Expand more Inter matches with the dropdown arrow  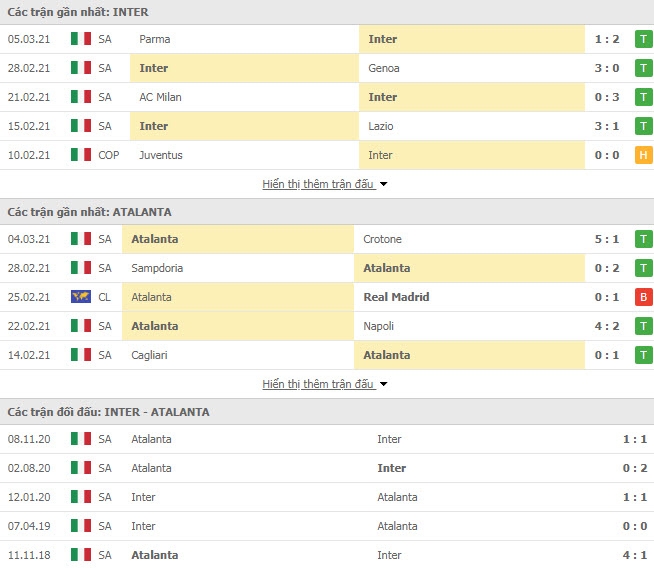384,184
